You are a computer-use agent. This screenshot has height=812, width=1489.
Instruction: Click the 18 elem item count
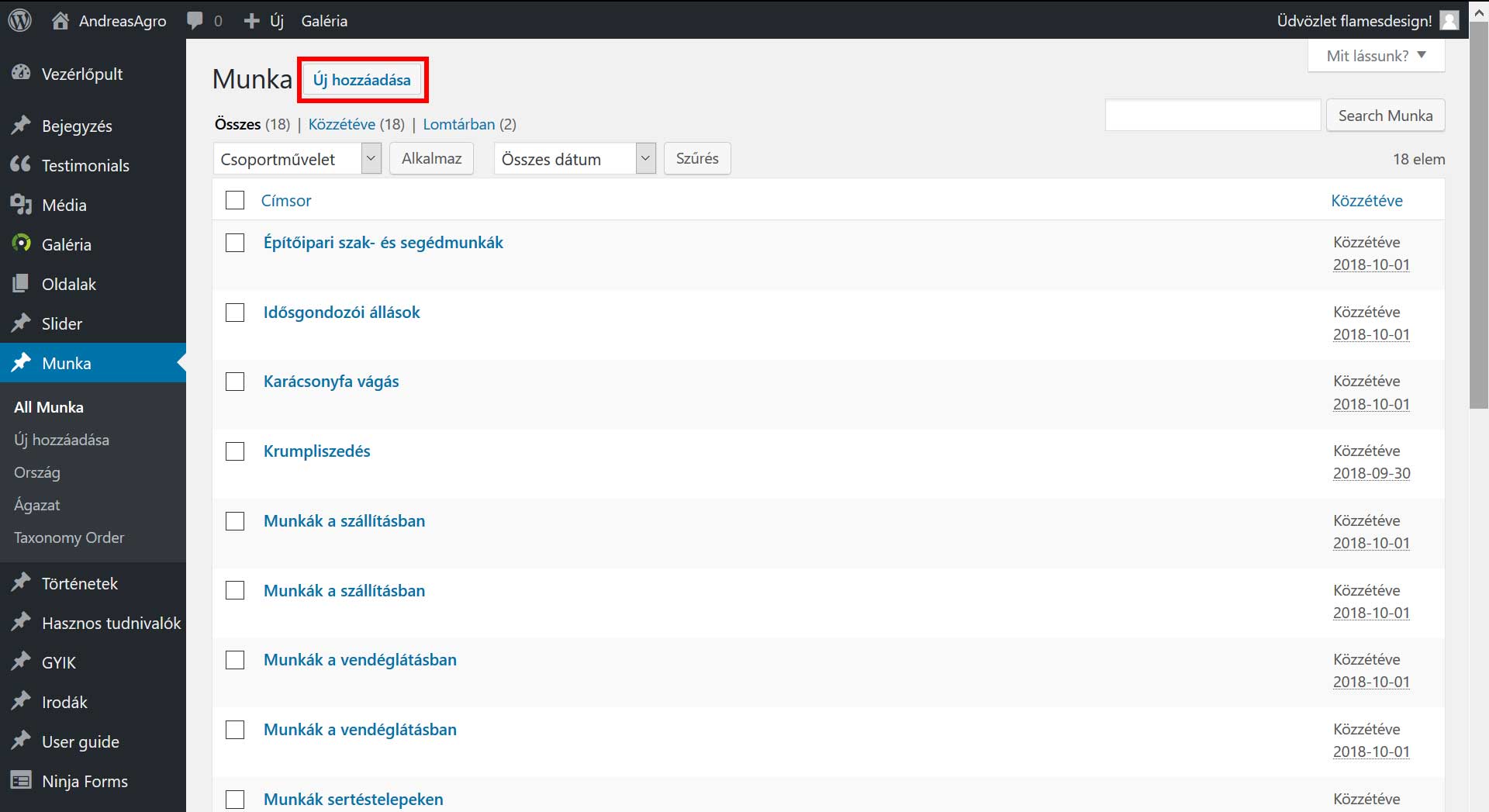pyautogui.click(x=1418, y=159)
